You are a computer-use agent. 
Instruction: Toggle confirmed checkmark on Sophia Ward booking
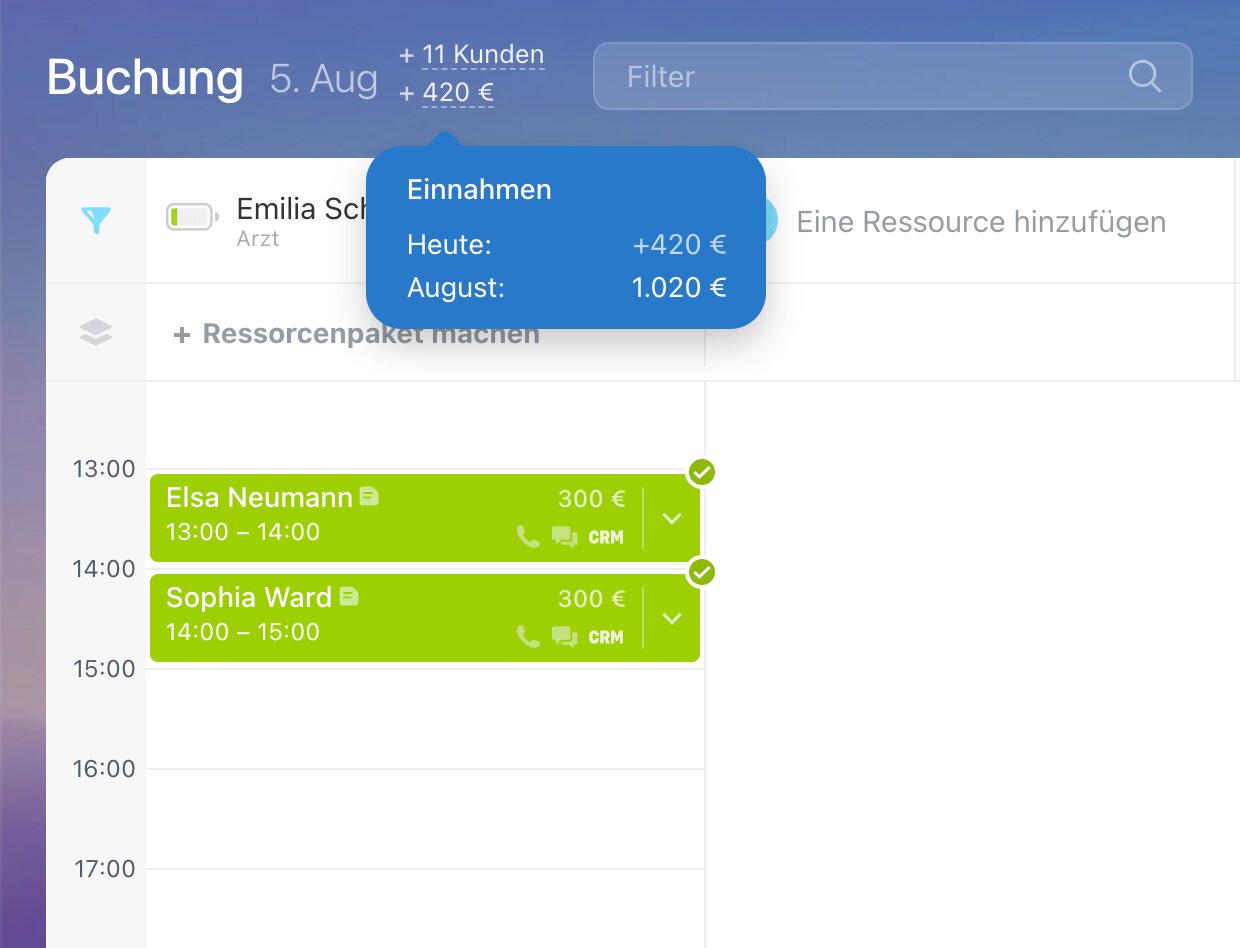tap(702, 572)
